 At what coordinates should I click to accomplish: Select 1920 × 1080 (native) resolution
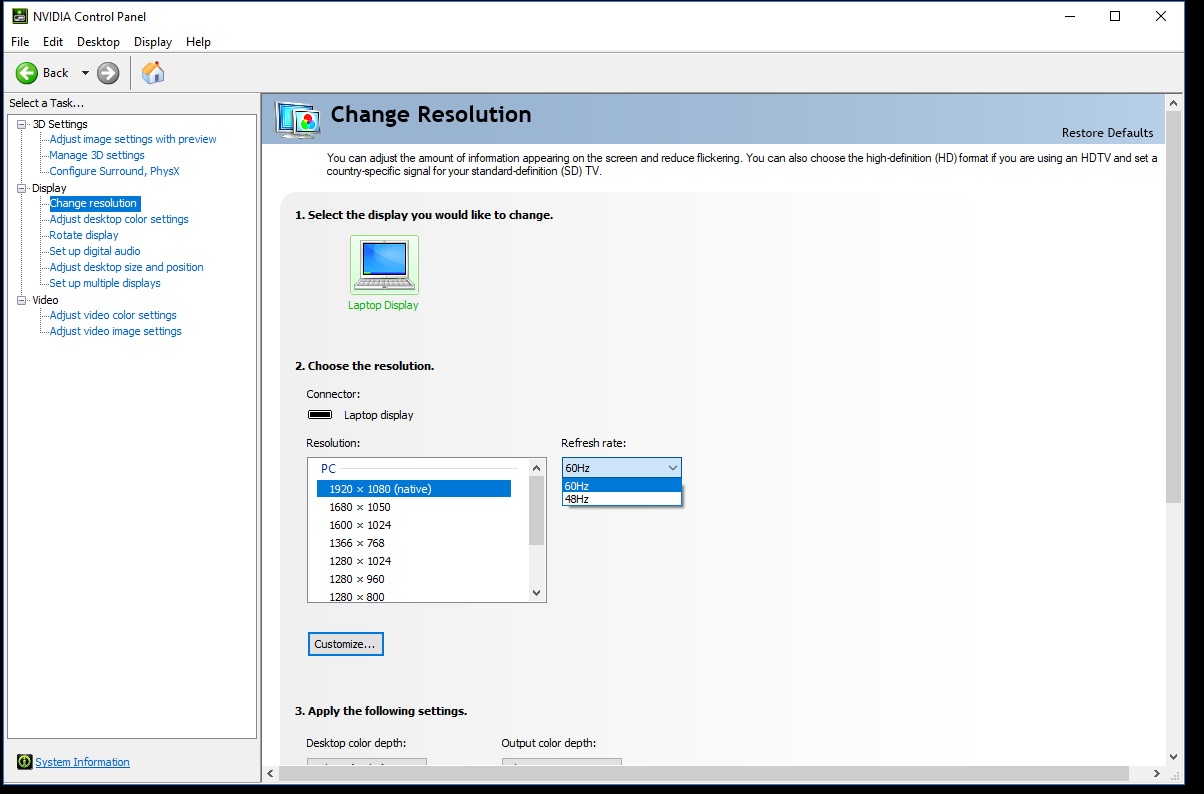pyautogui.click(x=414, y=489)
